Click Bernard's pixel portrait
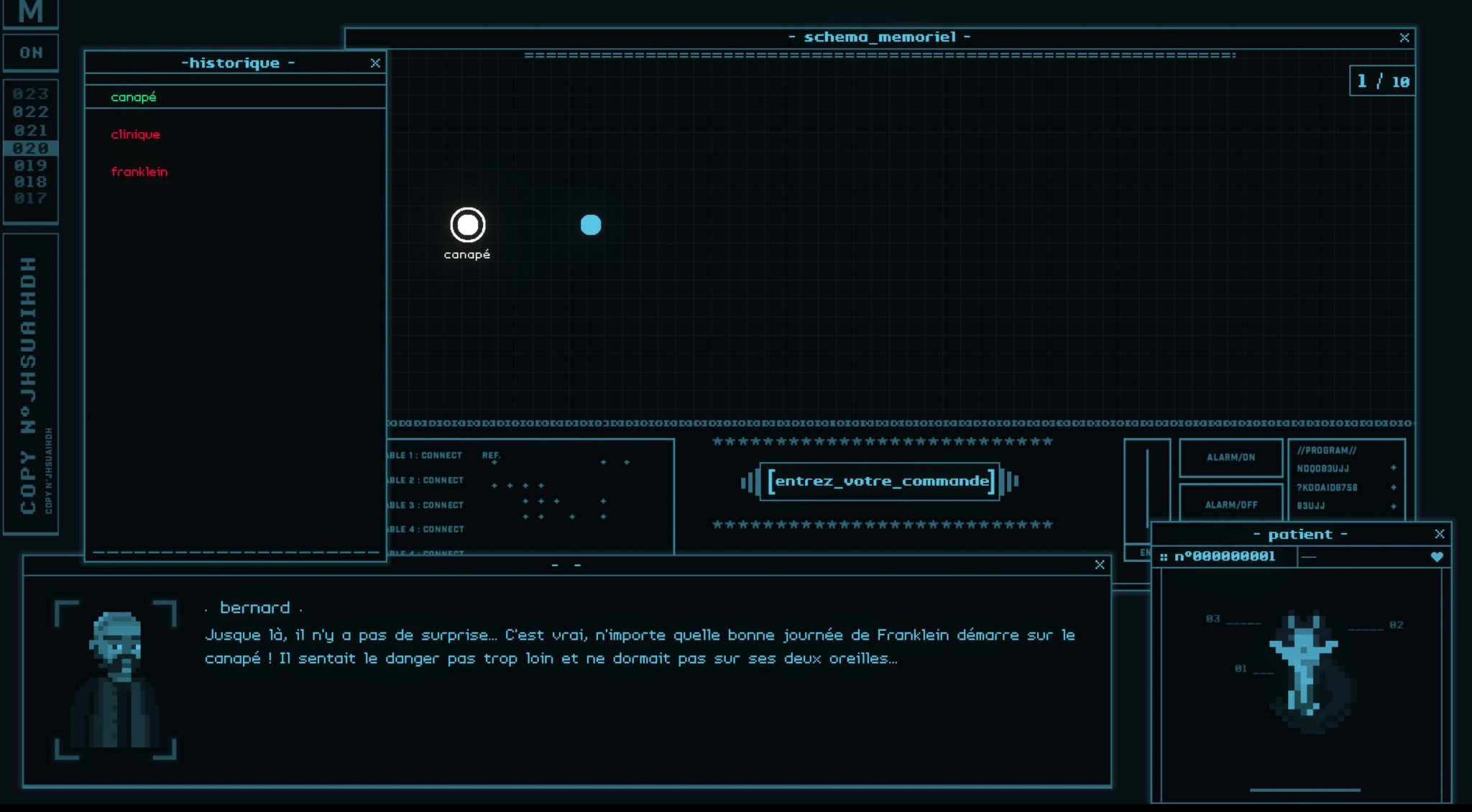Viewport: 1472px width, 812px height. point(116,678)
